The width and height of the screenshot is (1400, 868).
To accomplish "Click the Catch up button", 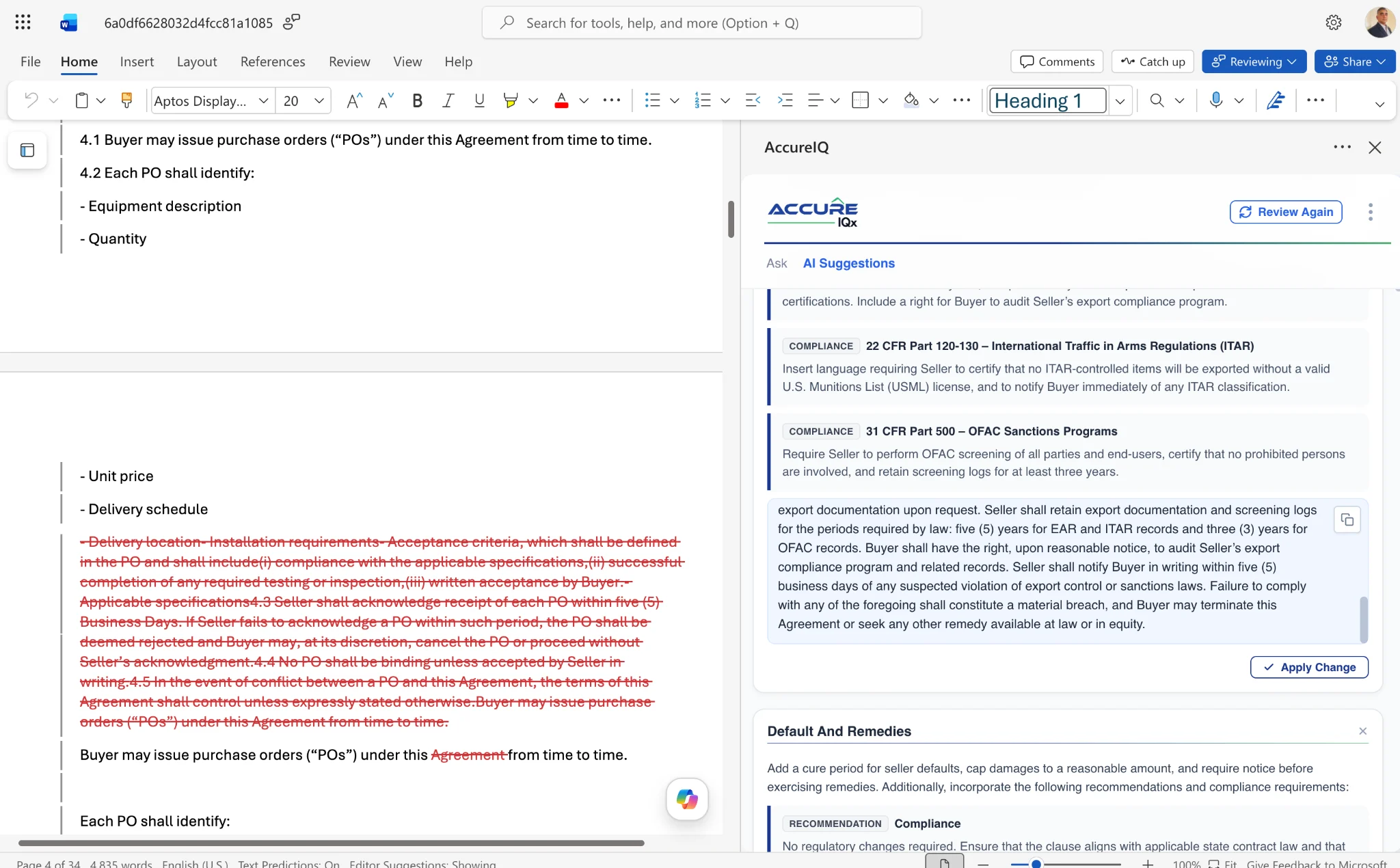I will [1153, 62].
